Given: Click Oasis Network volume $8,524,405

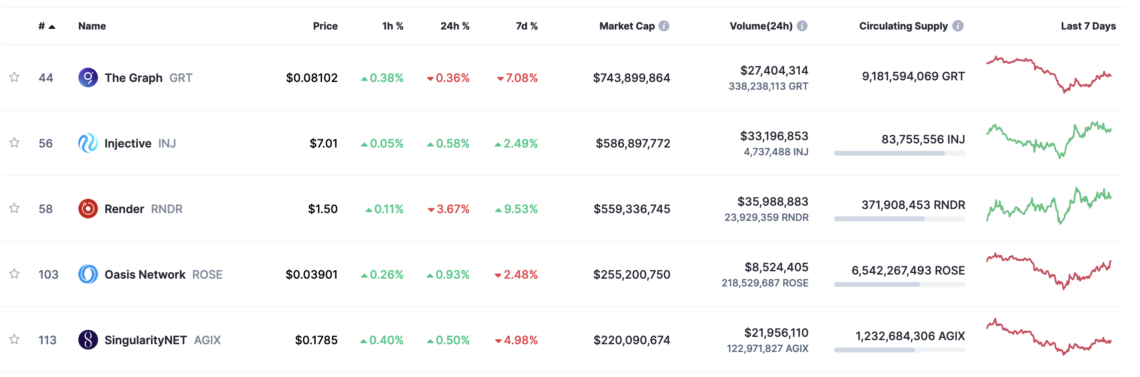Looking at the screenshot, I should [x=776, y=267].
